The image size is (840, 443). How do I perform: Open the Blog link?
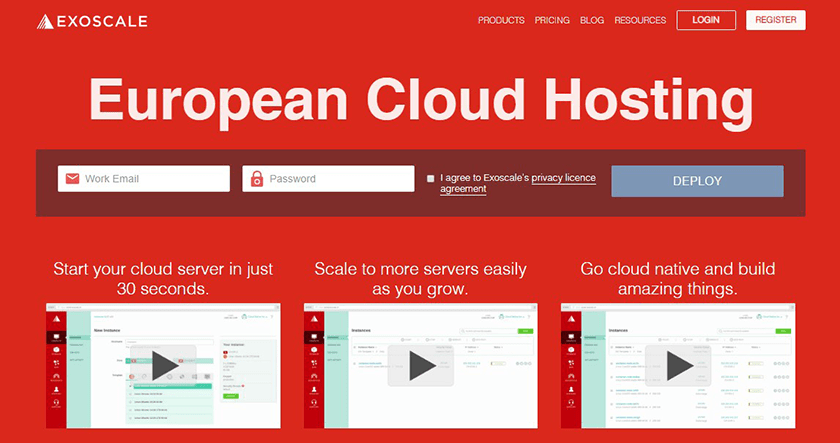pyautogui.click(x=592, y=20)
